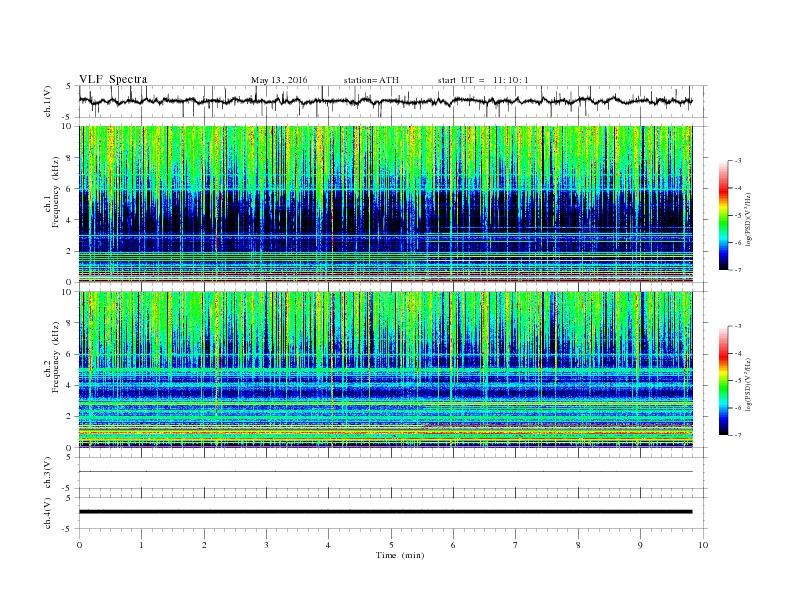Click the log(PSD) label beside ch.1 colorbar
Image resolution: width=792 pixels, height=612 pixels.
(749, 219)
